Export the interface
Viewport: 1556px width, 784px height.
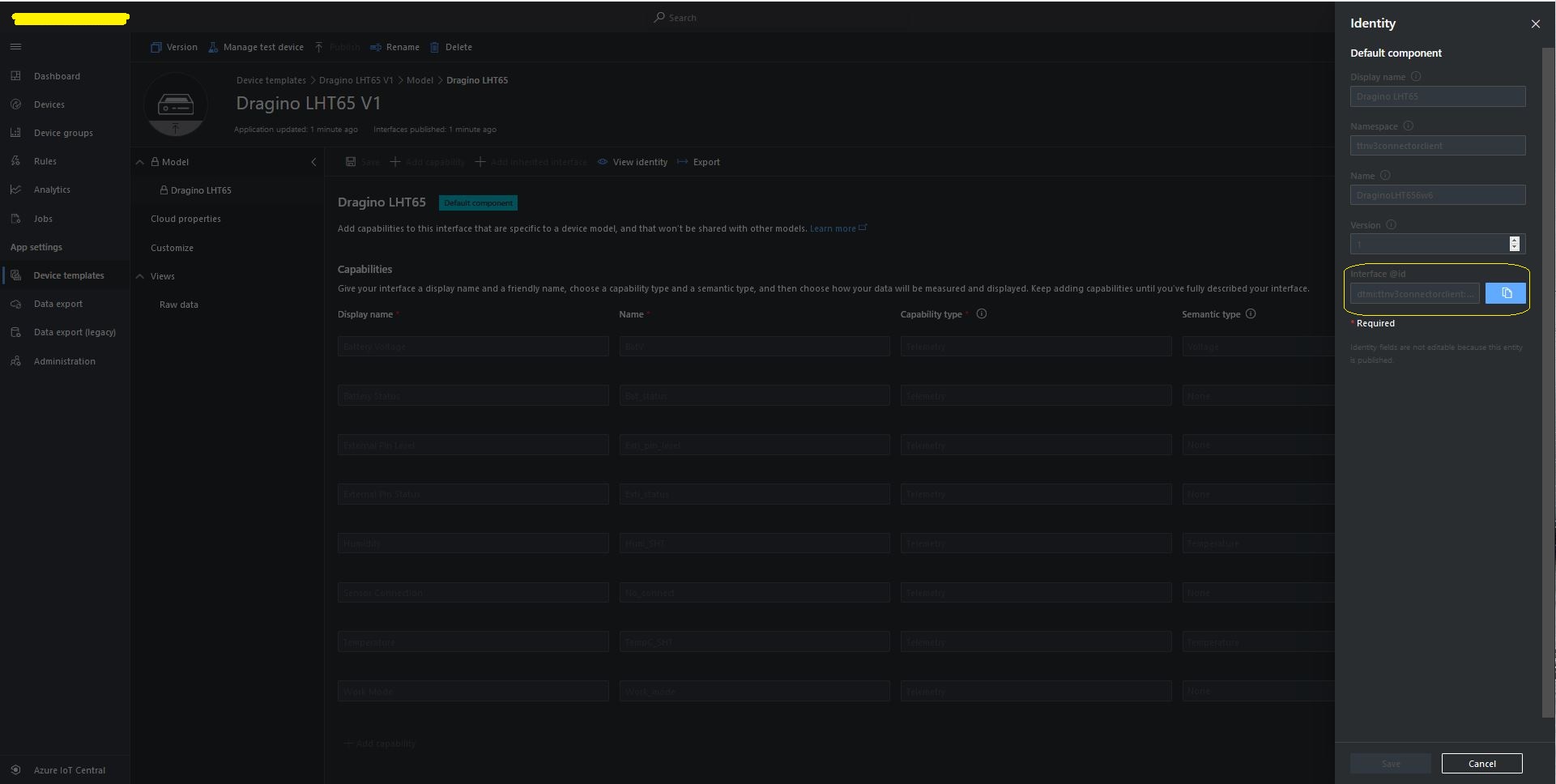click(x=699, y=162)
